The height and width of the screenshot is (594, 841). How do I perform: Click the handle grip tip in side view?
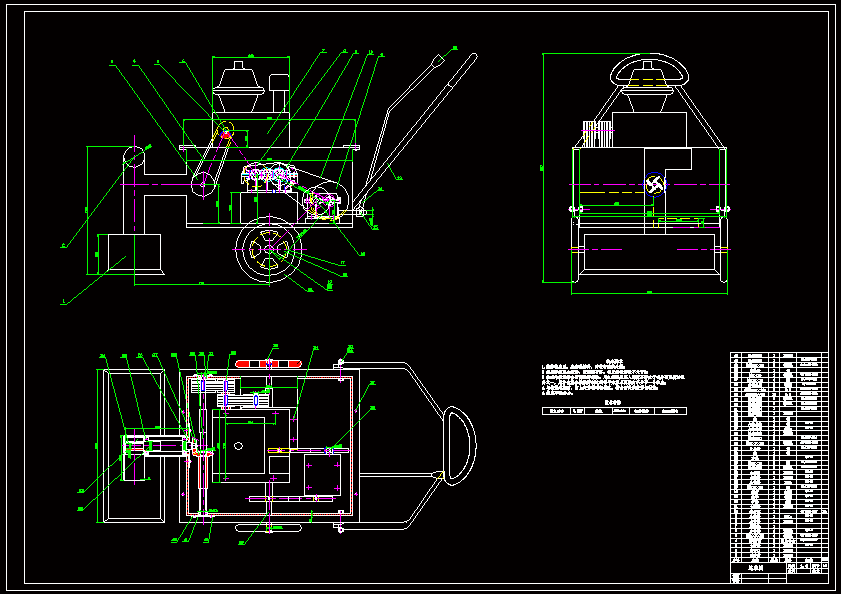click(x=438, y=59)
